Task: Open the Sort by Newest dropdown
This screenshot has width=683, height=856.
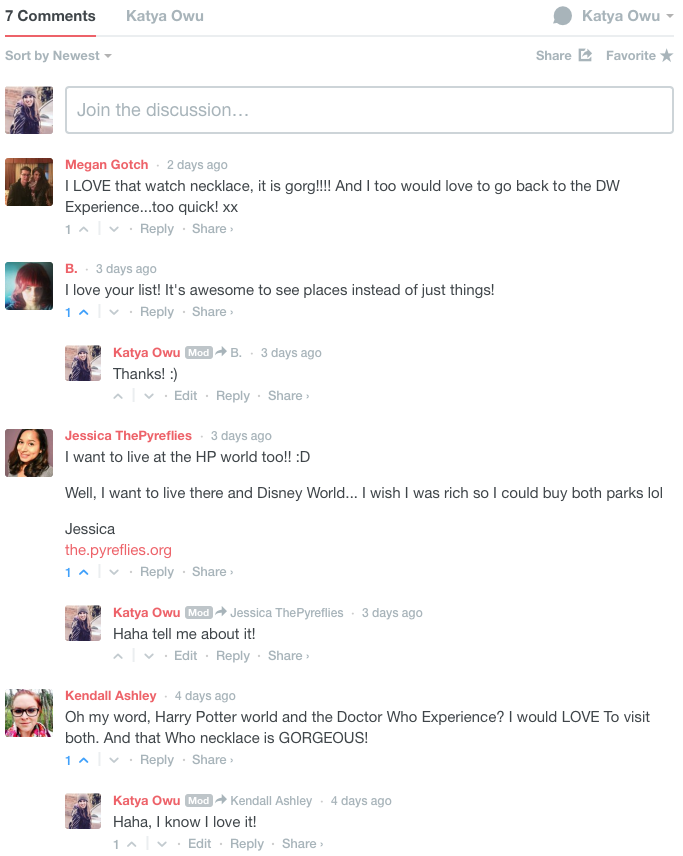Action: pyautogui.click(x=58, y=56)
